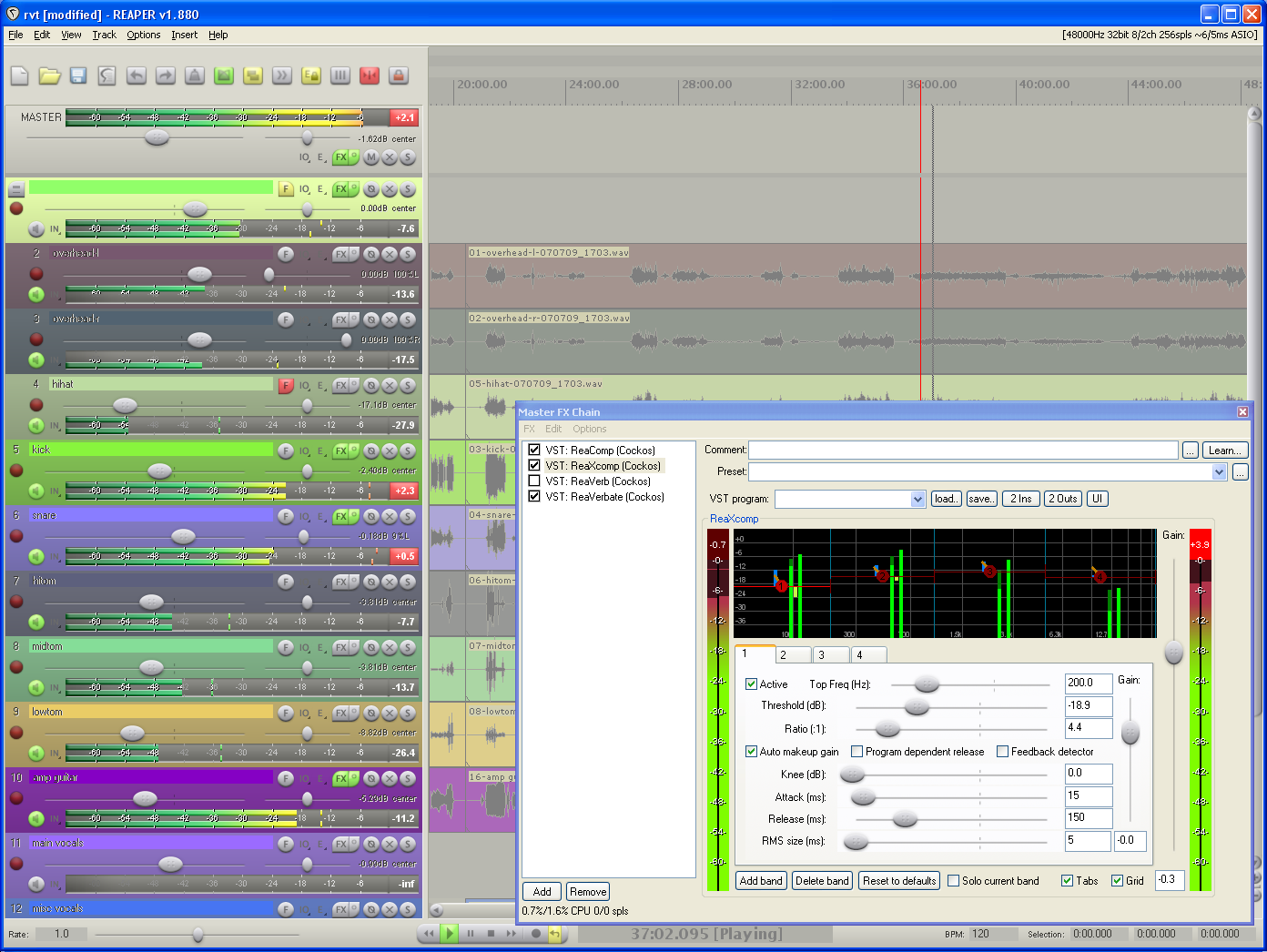The height and width of the screenshot is (952, 1267).
Task: Toggle the Grid checkbox in ReaXcomp
Action: [1117, 881]
